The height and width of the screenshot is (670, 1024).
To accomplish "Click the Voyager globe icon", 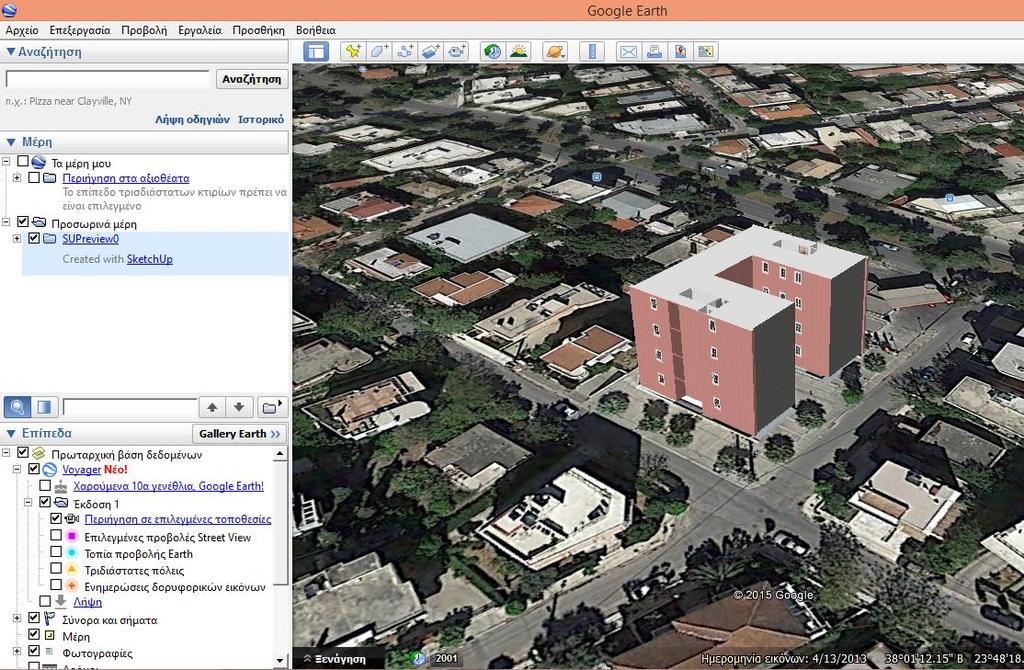I will pos(50,470).
